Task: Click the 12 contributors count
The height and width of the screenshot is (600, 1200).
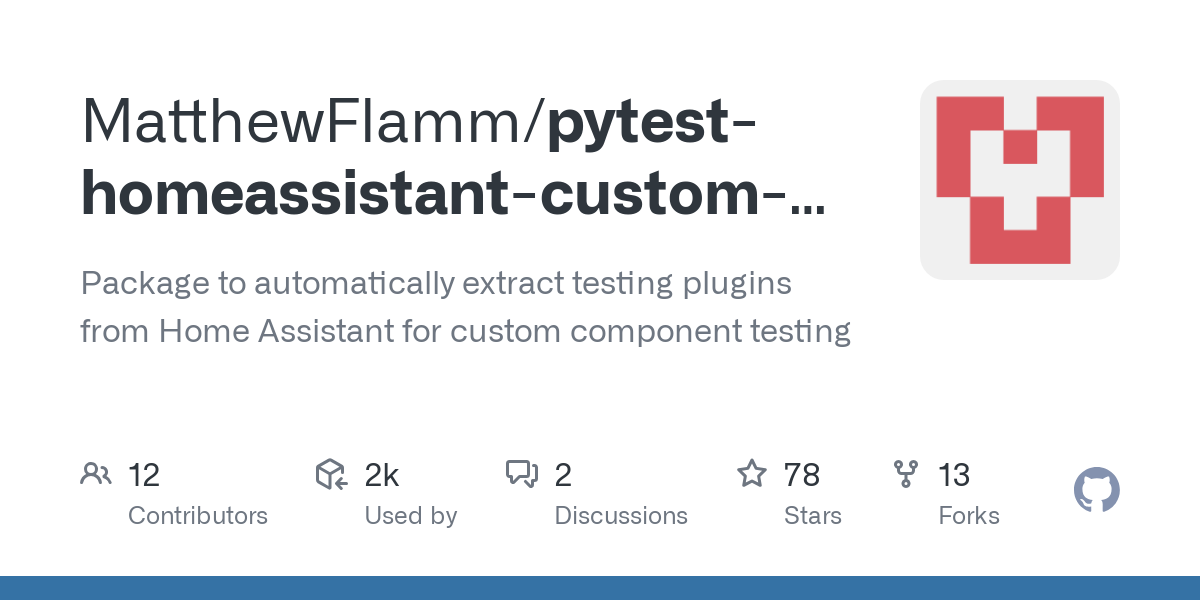Action: point(144,475)
